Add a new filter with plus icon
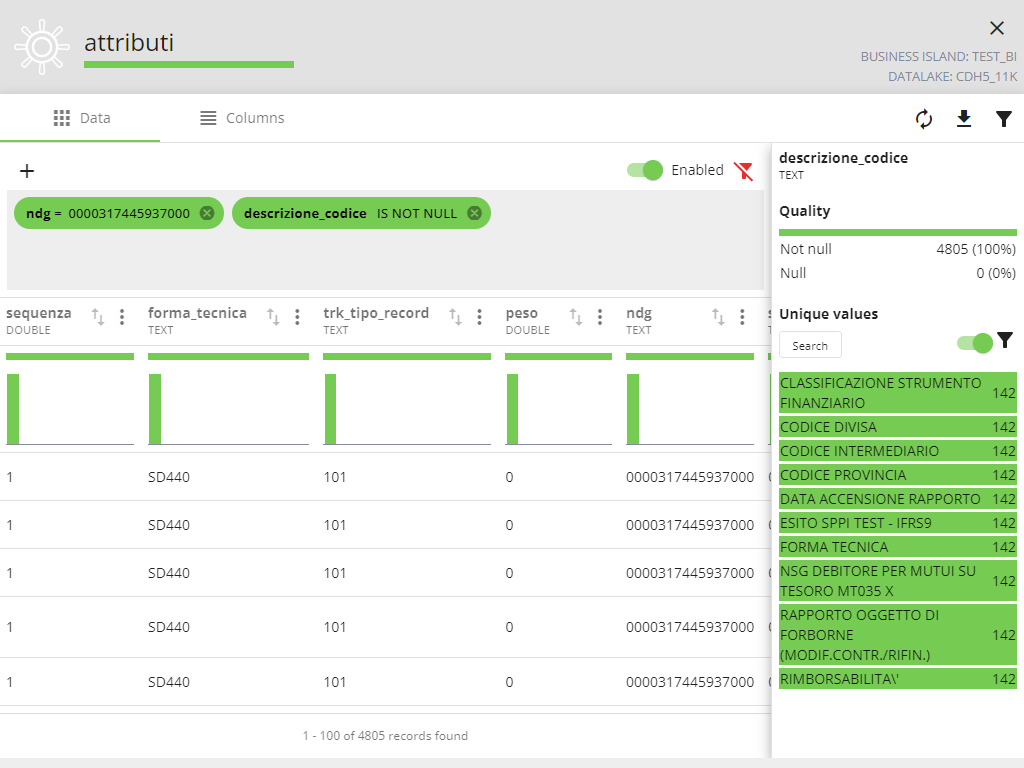The height and width of the screenshot is (768, 1024). (27, 171)
